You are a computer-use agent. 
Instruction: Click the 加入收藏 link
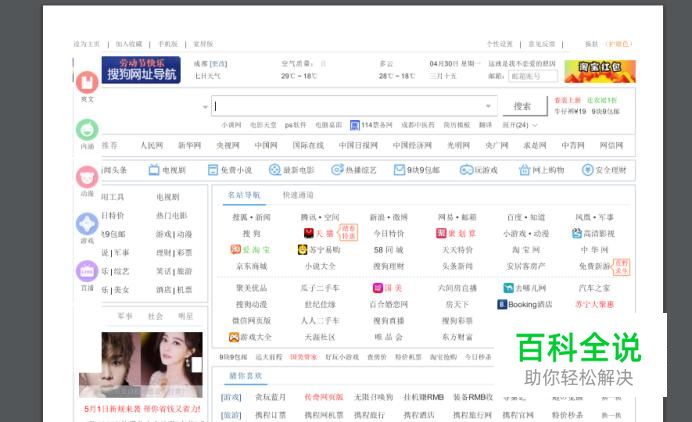(x=129, y=44)
